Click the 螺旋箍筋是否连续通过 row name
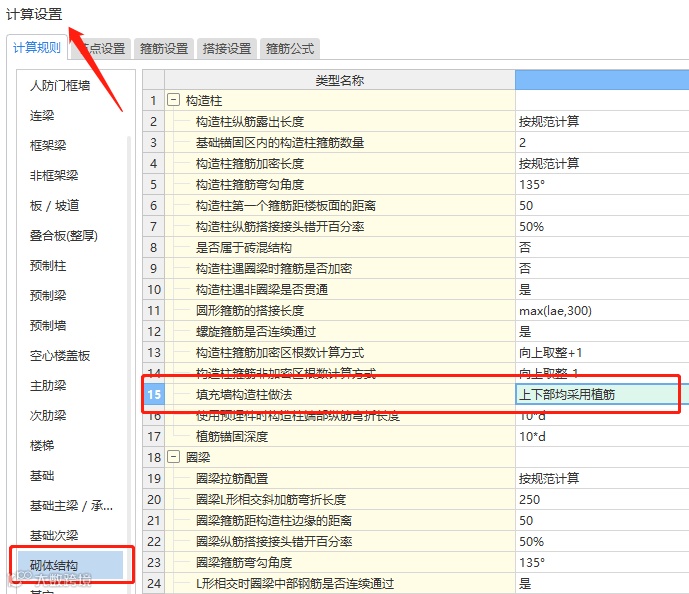Image resolution: width=689 pixels, height=594 pixels. 256,332
